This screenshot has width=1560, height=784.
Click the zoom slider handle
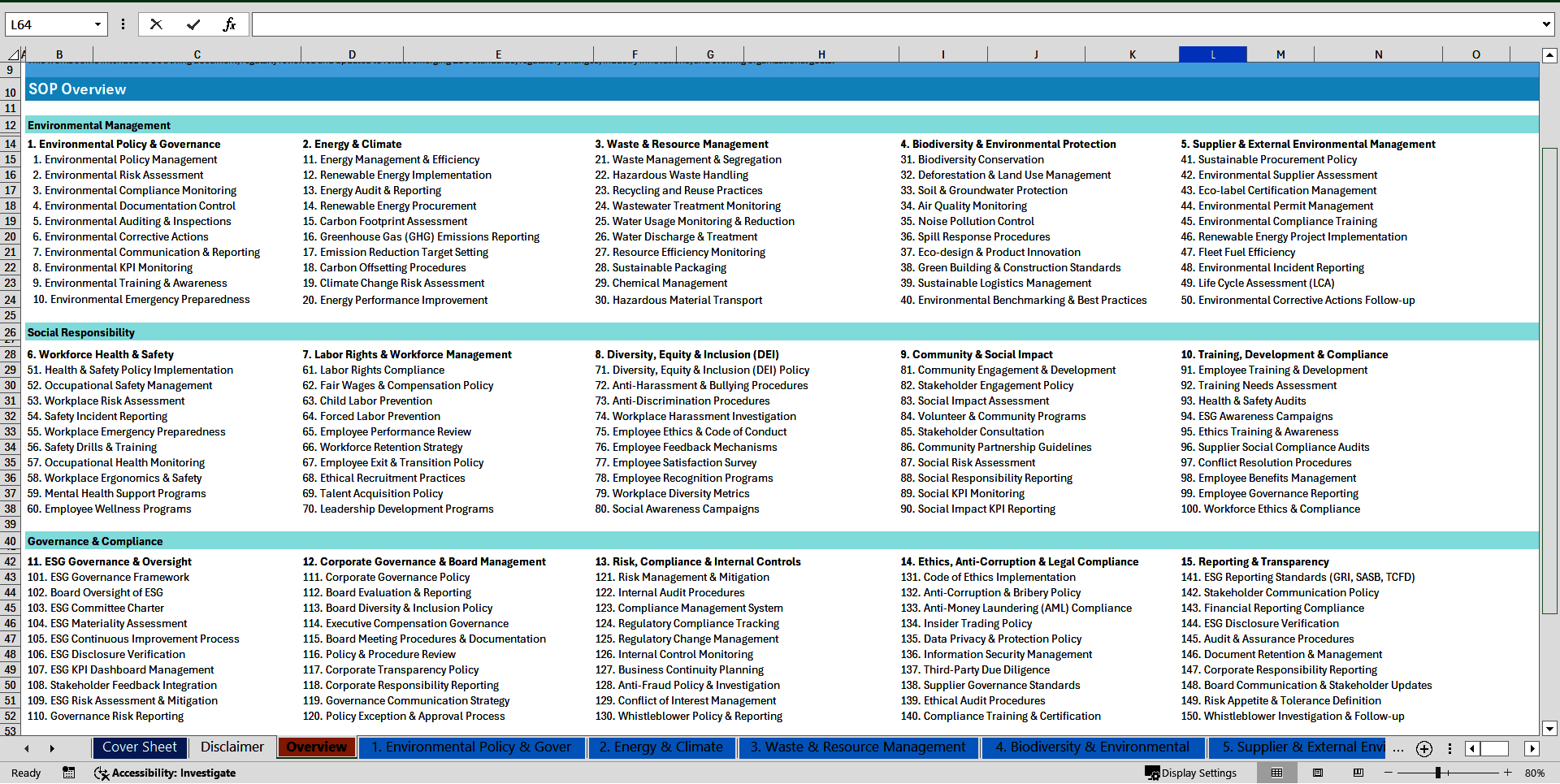[1437, 773]
